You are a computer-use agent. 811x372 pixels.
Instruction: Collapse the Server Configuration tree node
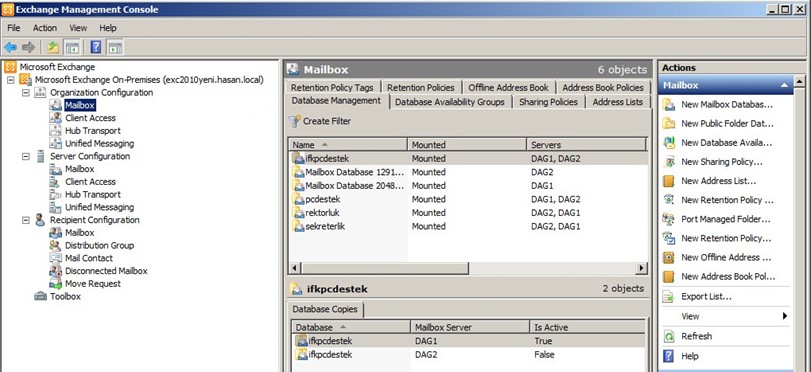[x=26, y=156]
